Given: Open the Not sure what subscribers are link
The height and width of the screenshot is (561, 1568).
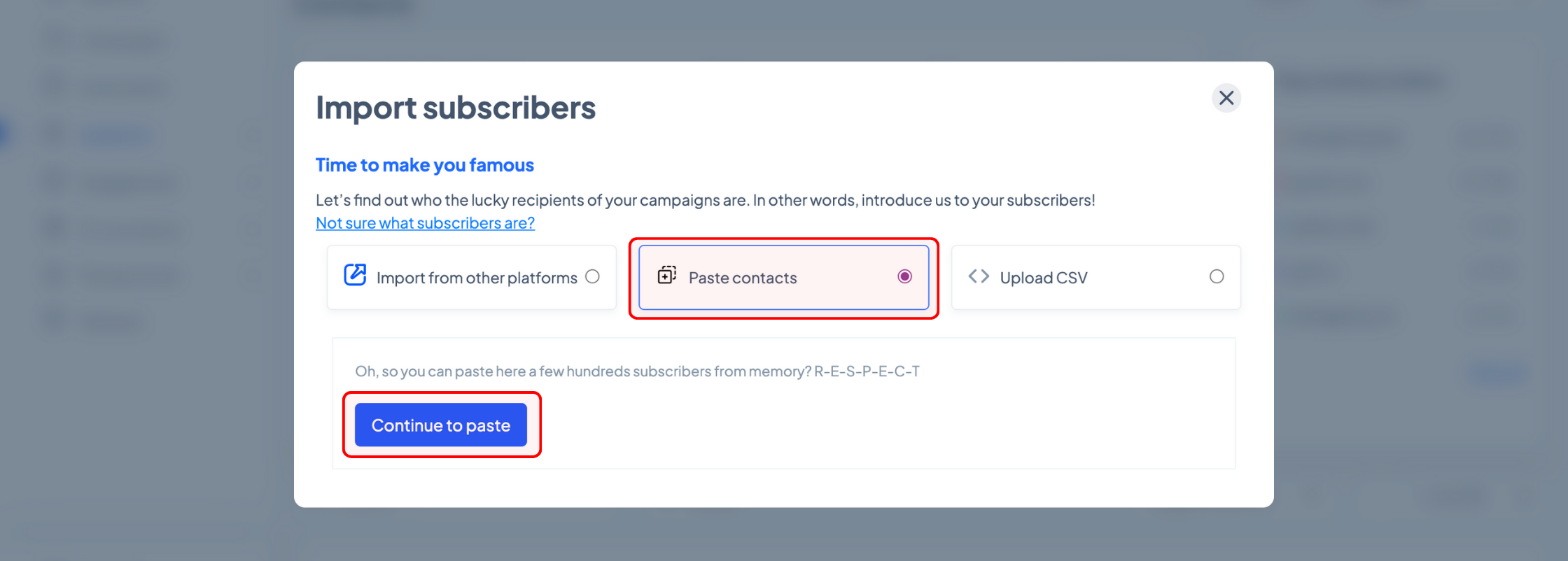Looking at the screenshot, I should (425, 223).
